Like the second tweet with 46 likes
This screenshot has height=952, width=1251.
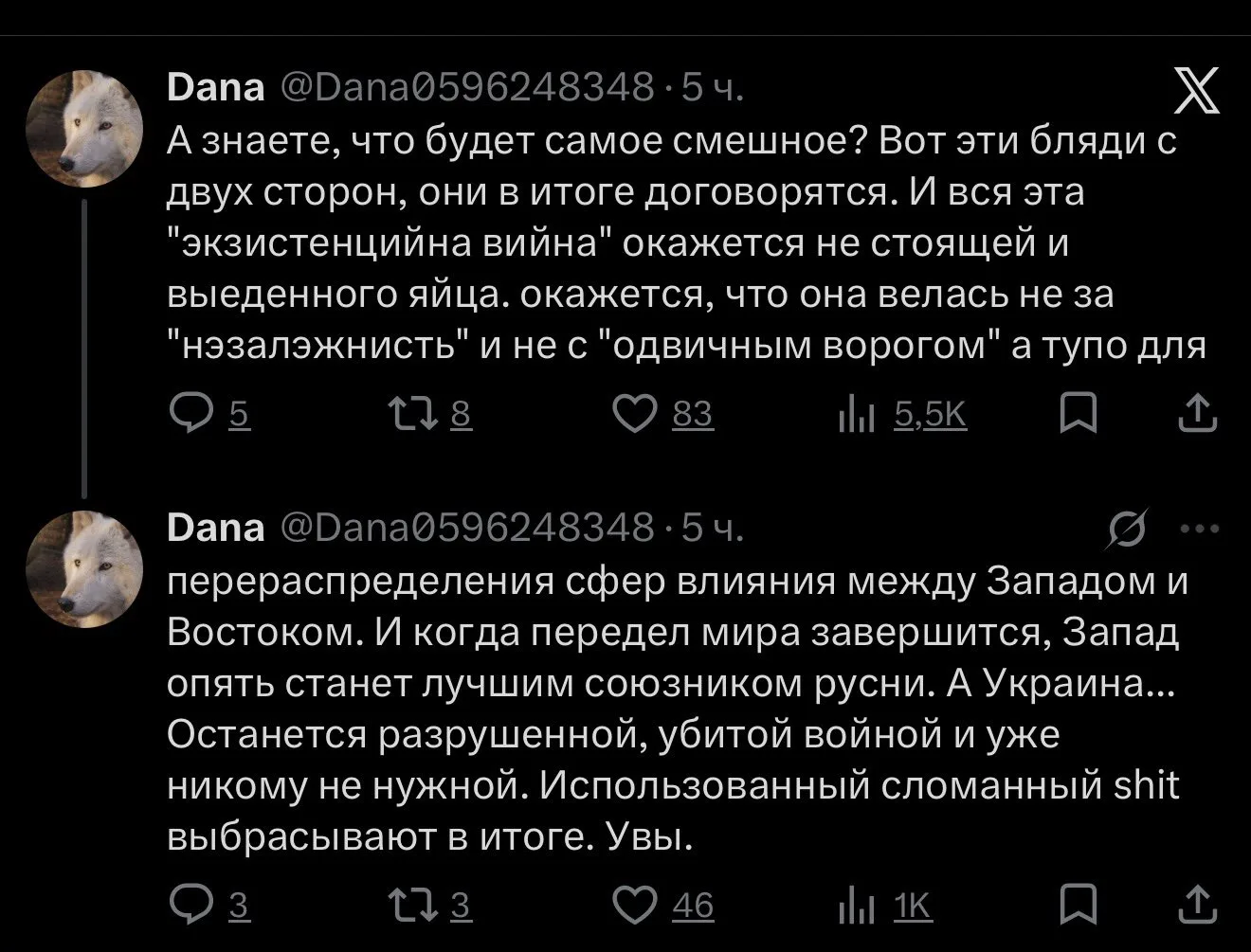662,906
